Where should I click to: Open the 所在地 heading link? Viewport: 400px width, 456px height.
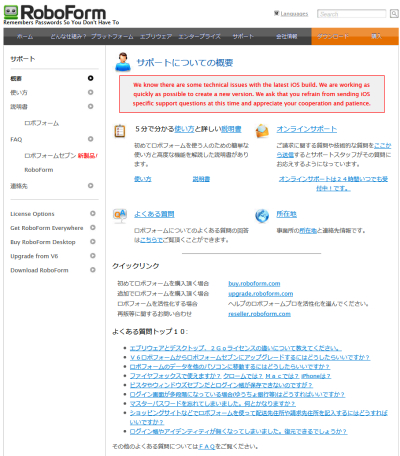(x=286, y=214)
